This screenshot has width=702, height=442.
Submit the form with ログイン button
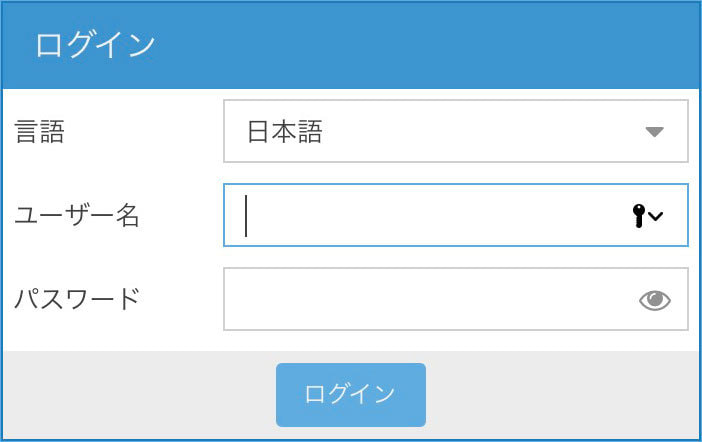tap(351, 395)
